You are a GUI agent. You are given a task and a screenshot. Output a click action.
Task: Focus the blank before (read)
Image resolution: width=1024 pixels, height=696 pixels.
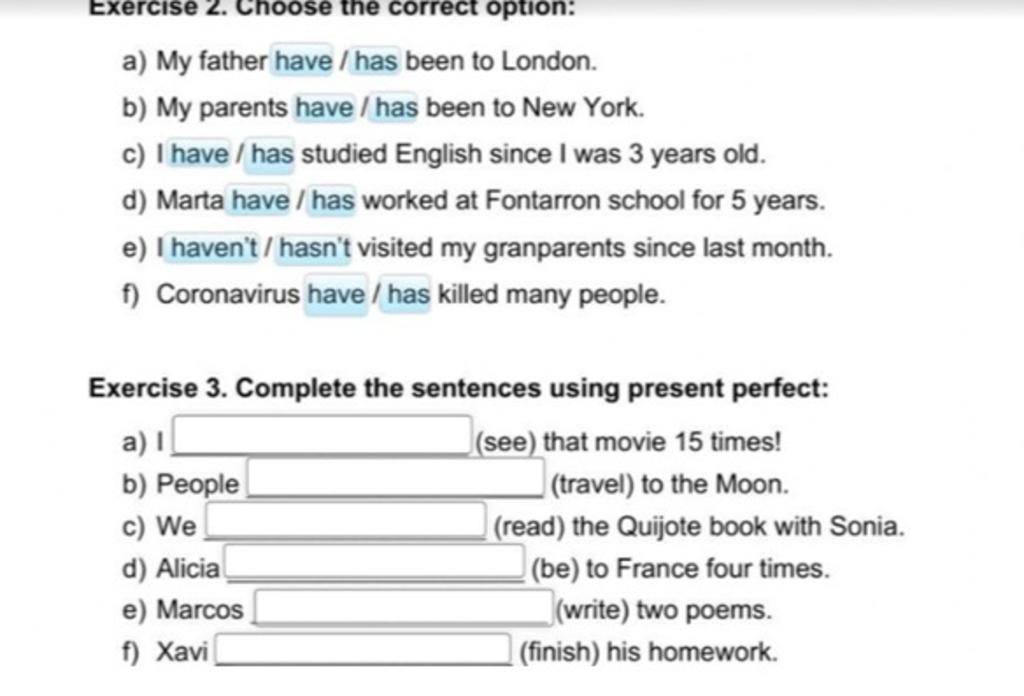click(346, 521)
